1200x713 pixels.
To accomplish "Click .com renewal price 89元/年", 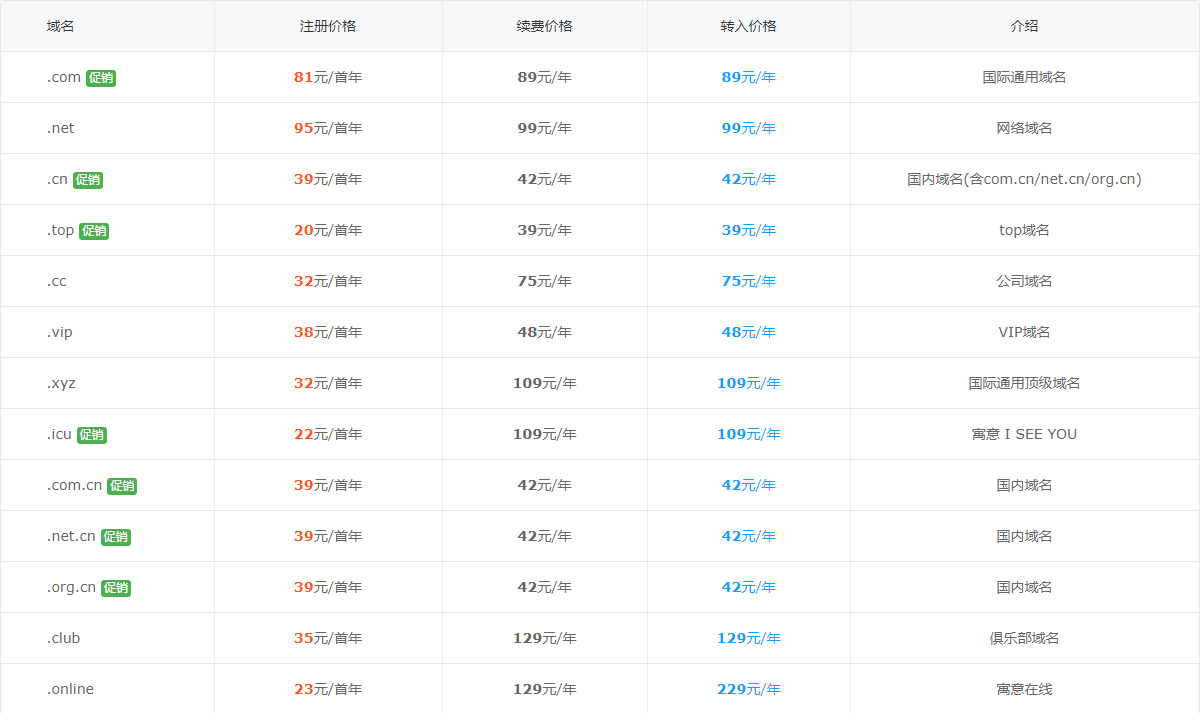I will pyautogui.click(x=545, y=77).
